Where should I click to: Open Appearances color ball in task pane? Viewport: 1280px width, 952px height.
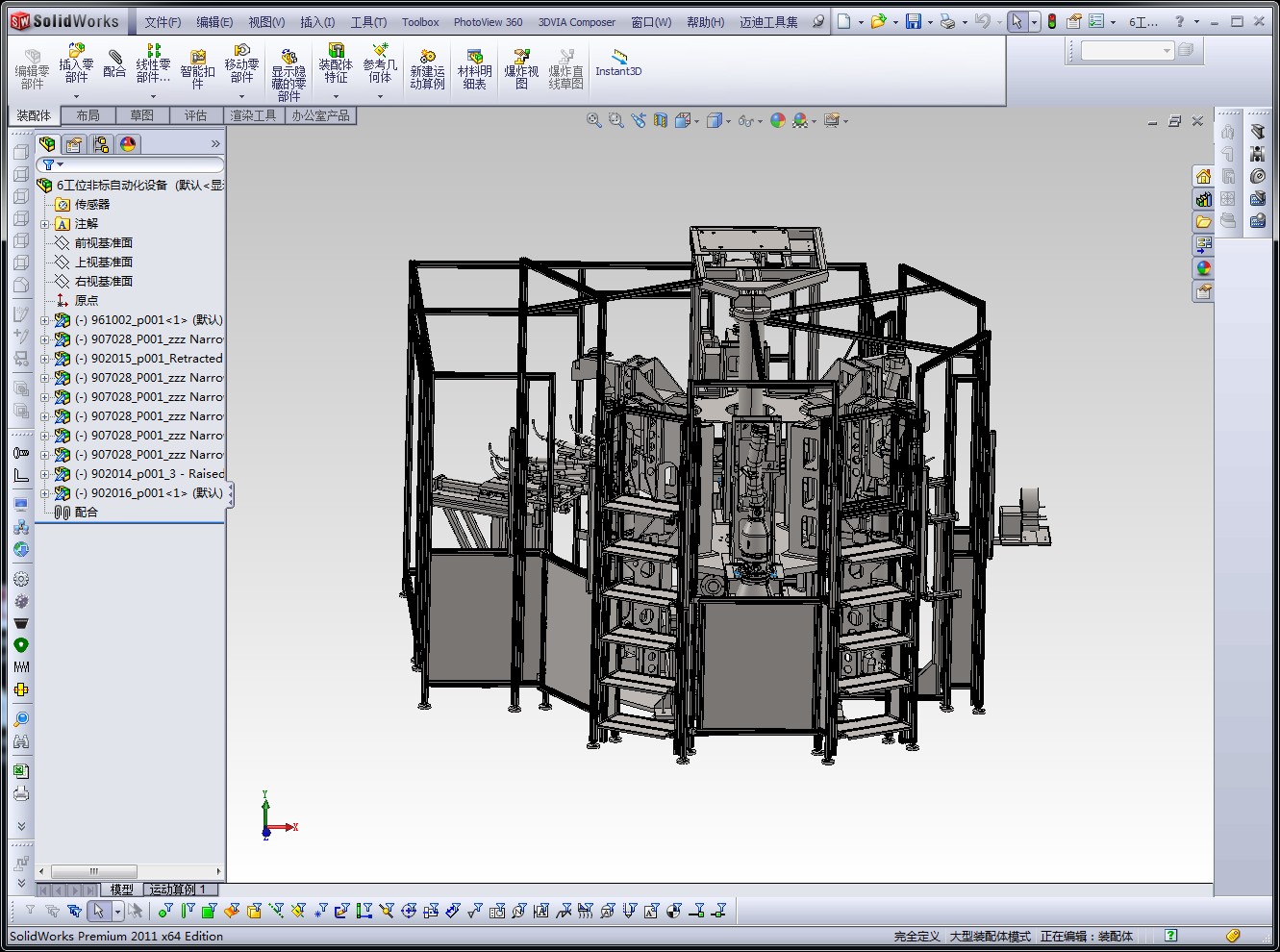click(1203, 268)
